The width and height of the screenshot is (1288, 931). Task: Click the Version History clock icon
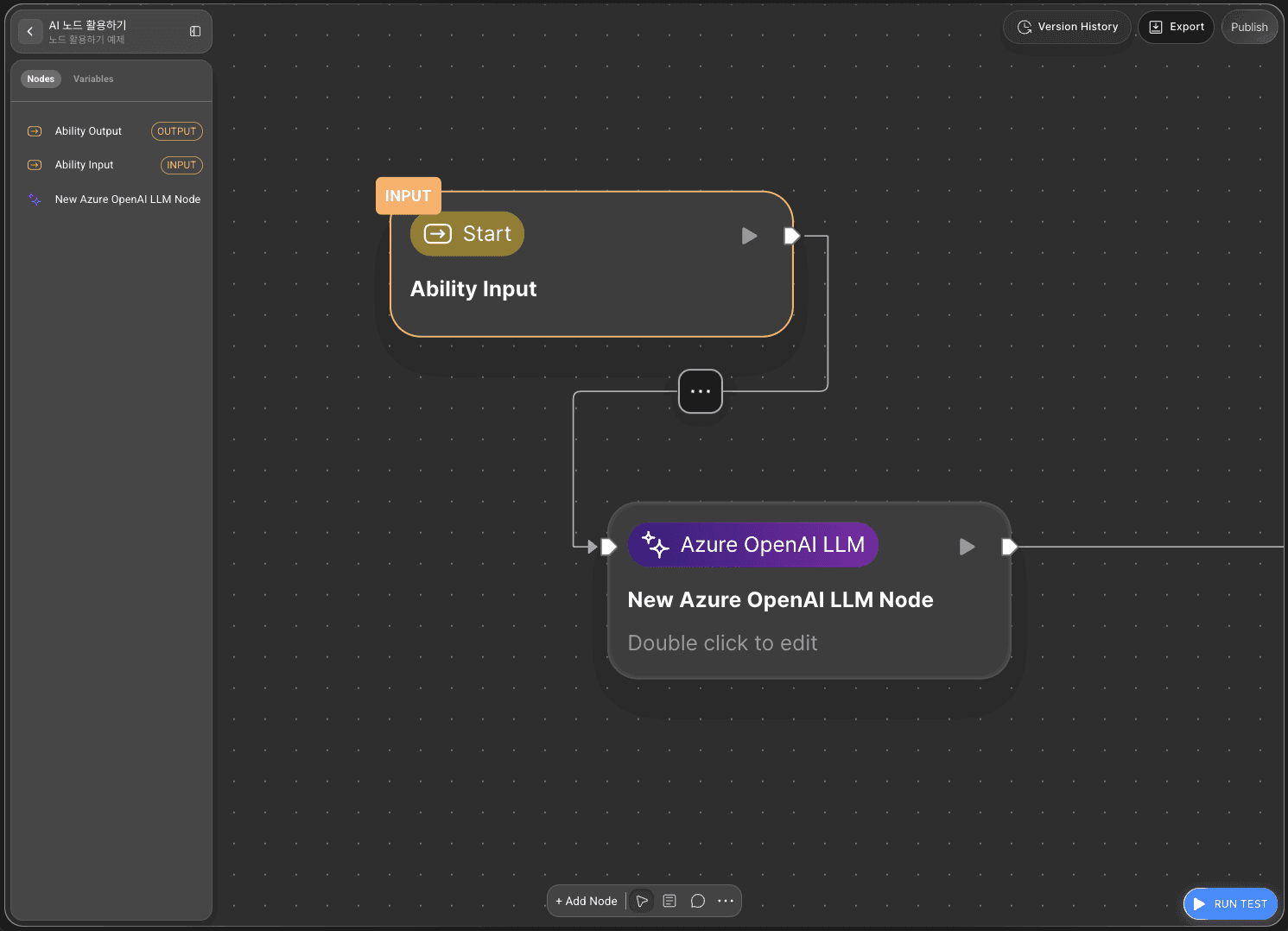(1025, 27)
